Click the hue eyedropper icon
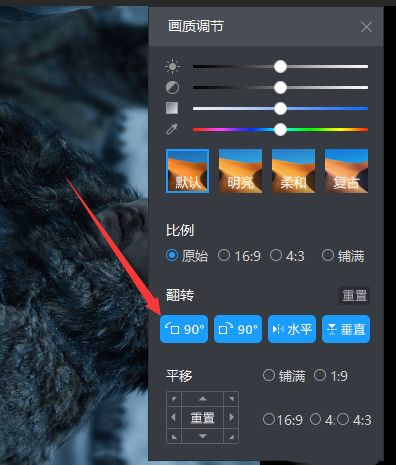 pos(172,129)
